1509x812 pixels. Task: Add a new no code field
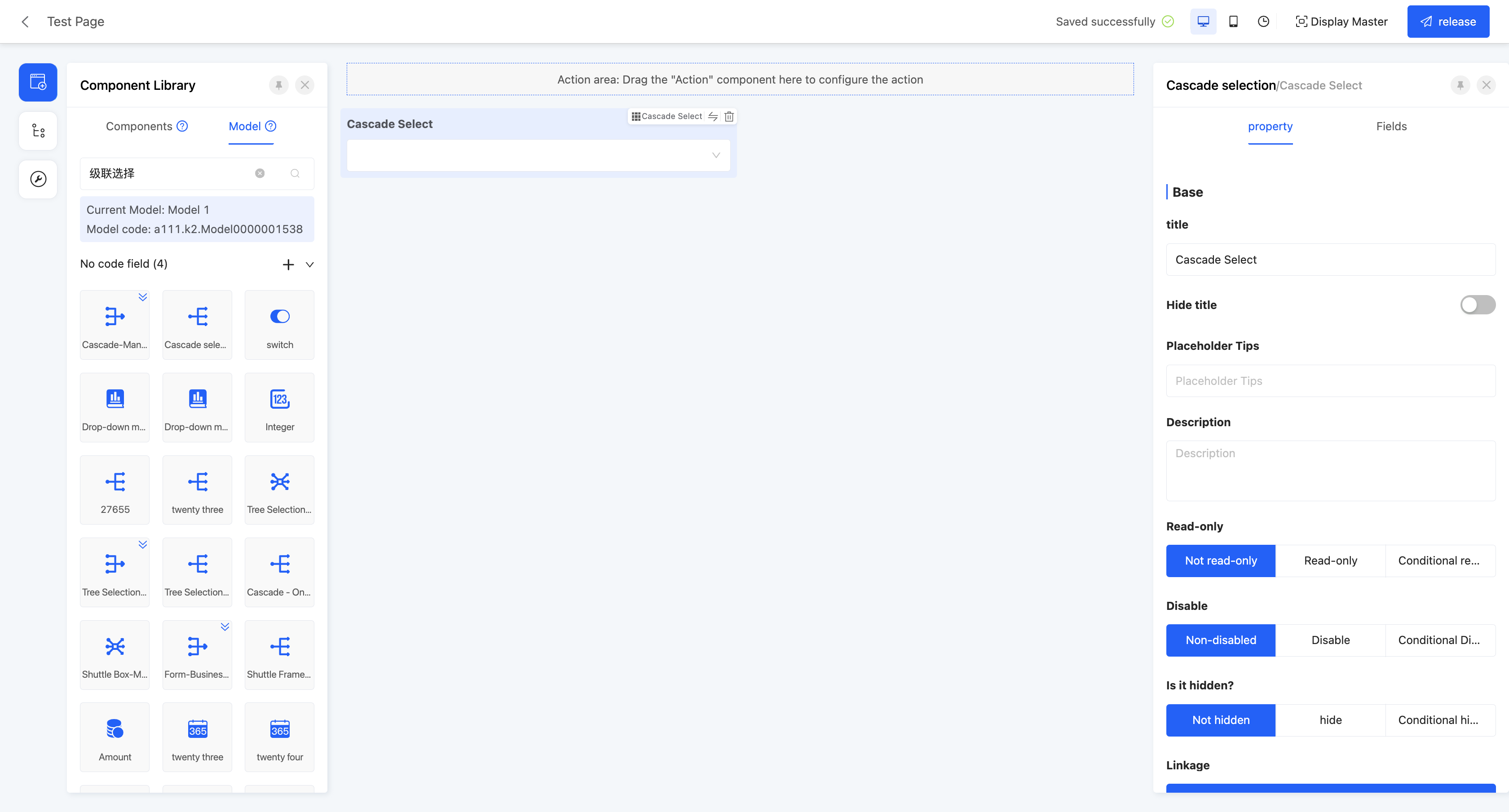(288, 265)
